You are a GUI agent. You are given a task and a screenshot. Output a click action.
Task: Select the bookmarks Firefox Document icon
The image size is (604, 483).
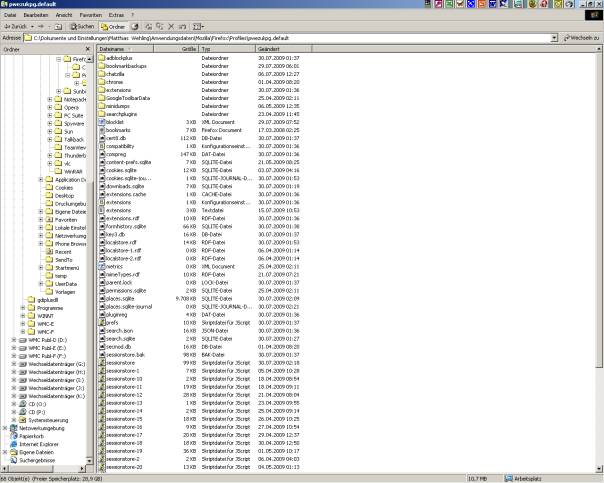click(x=102, y=130)
